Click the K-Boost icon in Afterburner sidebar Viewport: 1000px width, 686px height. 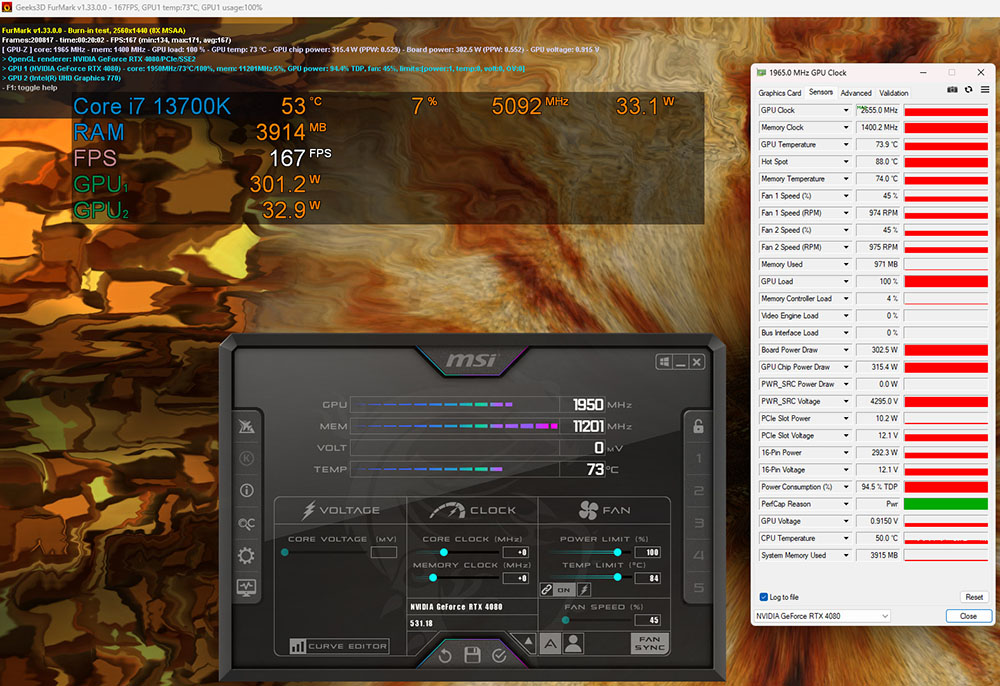(246, 458)
